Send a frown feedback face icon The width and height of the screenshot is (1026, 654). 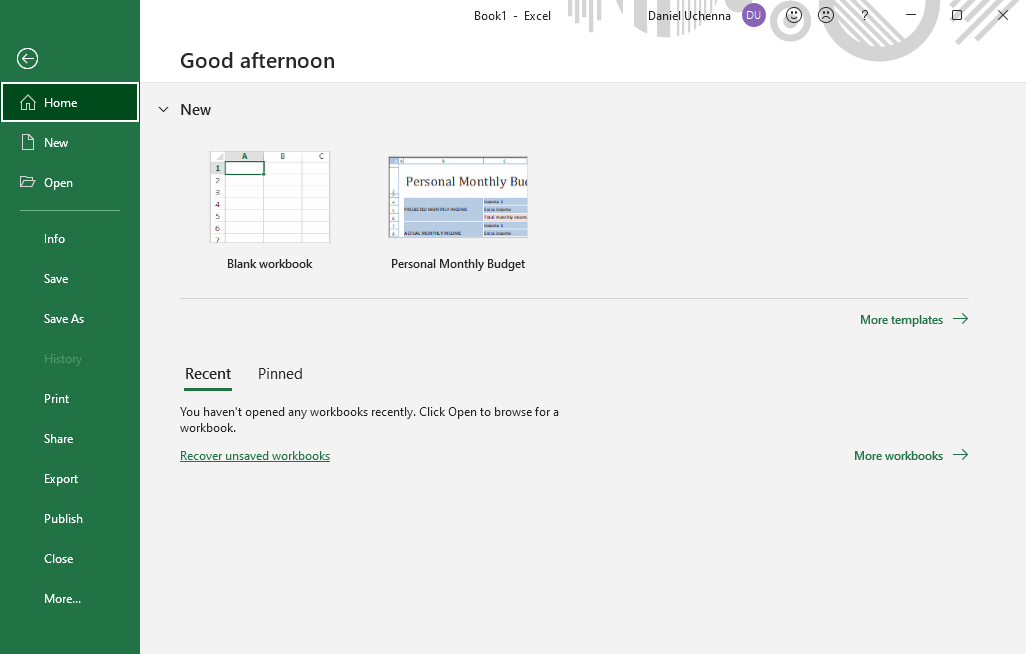coord(826,16)
